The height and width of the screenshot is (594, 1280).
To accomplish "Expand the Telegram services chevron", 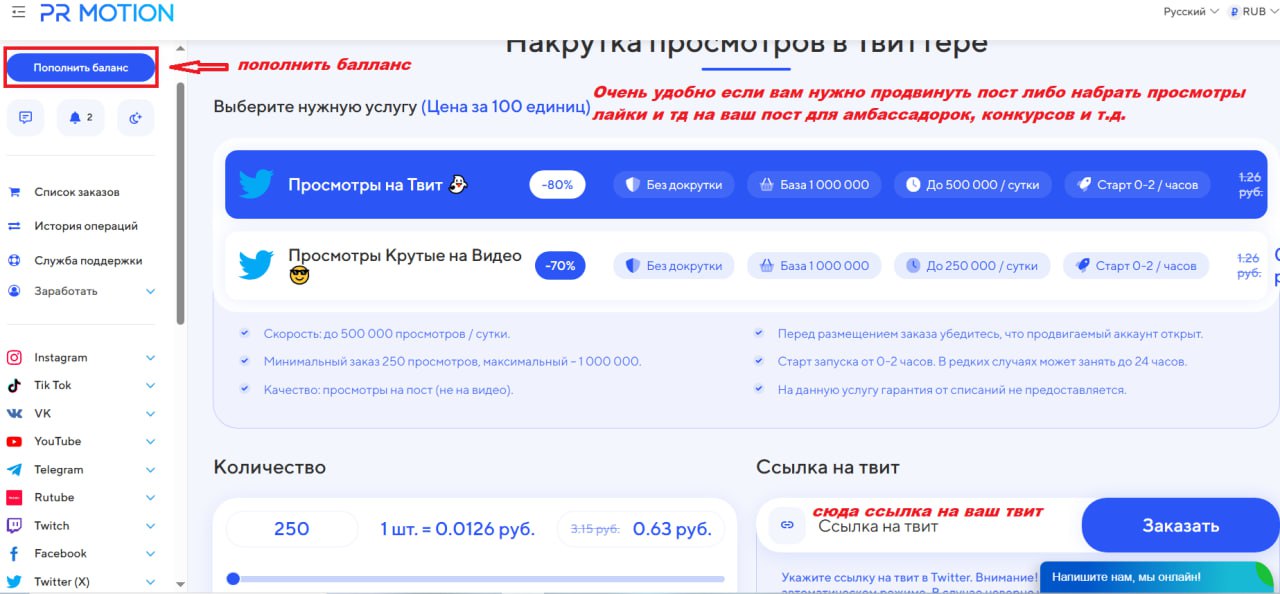I will click(x=151, y=469).
